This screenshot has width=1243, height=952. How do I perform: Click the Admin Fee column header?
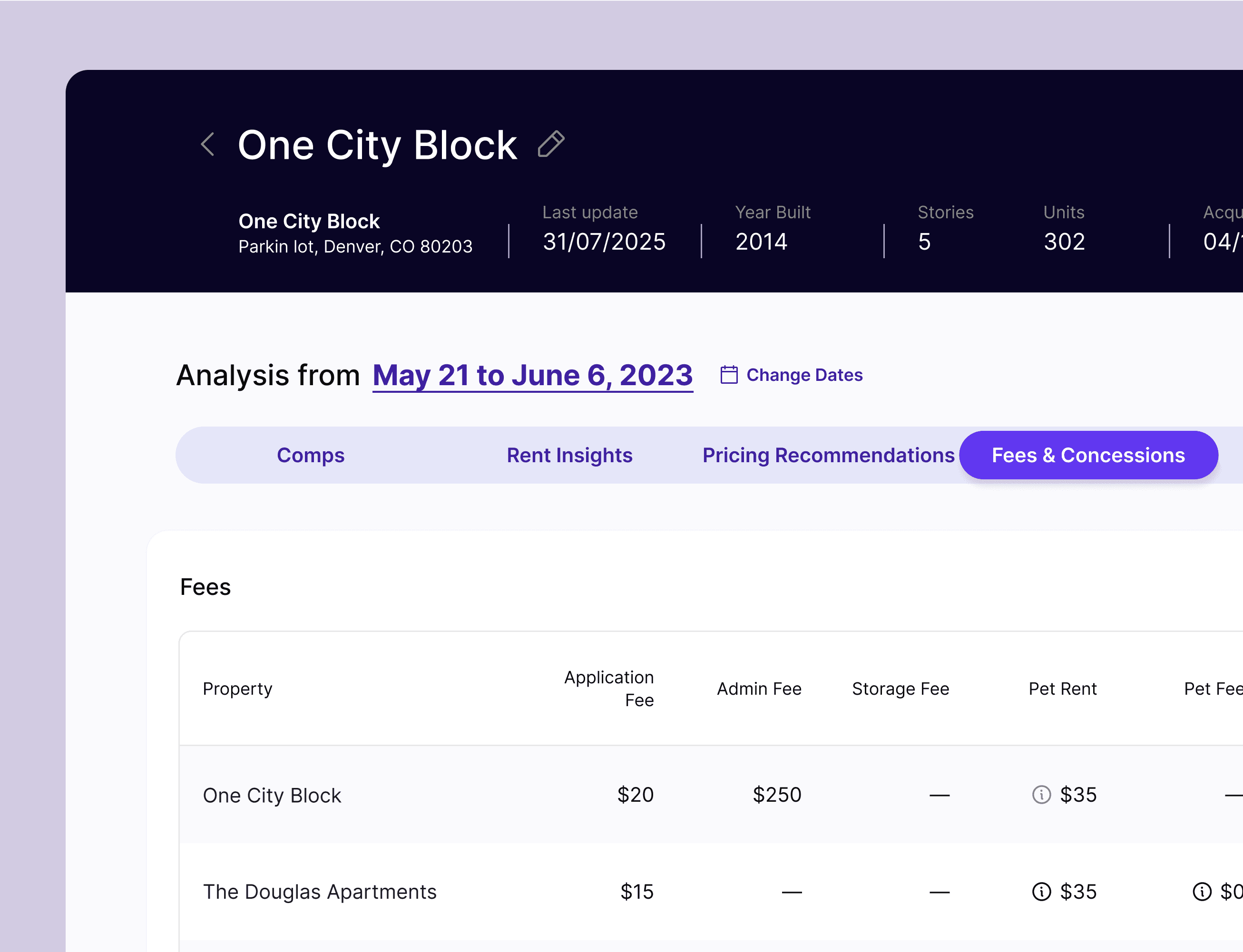(x=759, y=689)
